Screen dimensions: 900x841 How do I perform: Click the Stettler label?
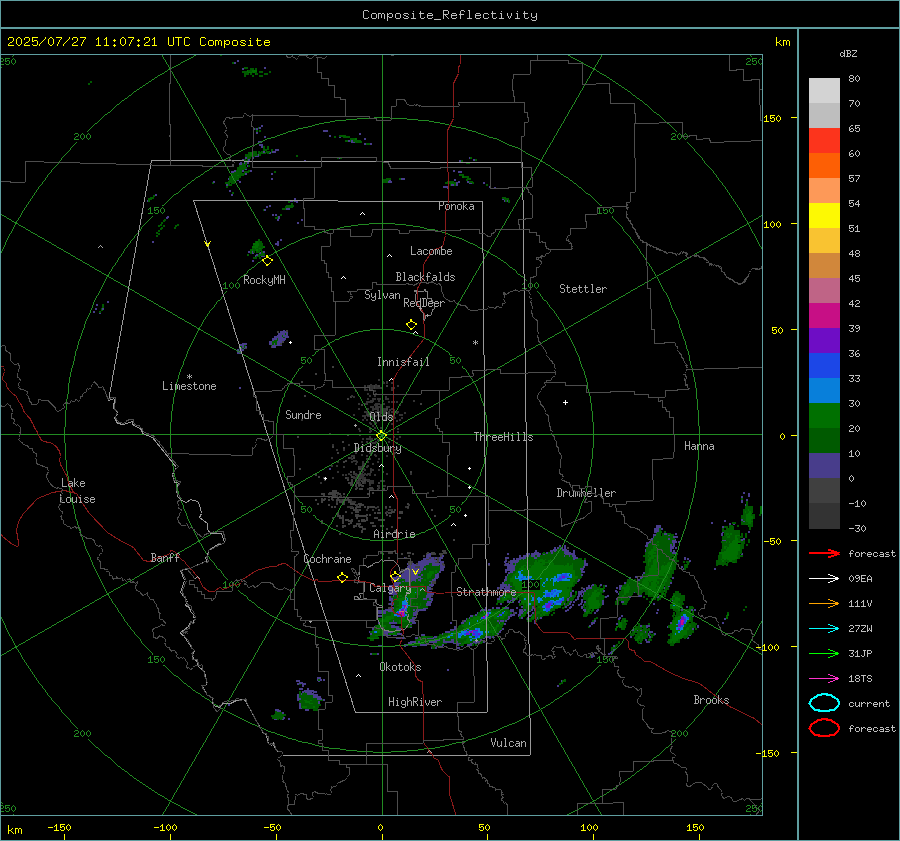pos(583,289)
